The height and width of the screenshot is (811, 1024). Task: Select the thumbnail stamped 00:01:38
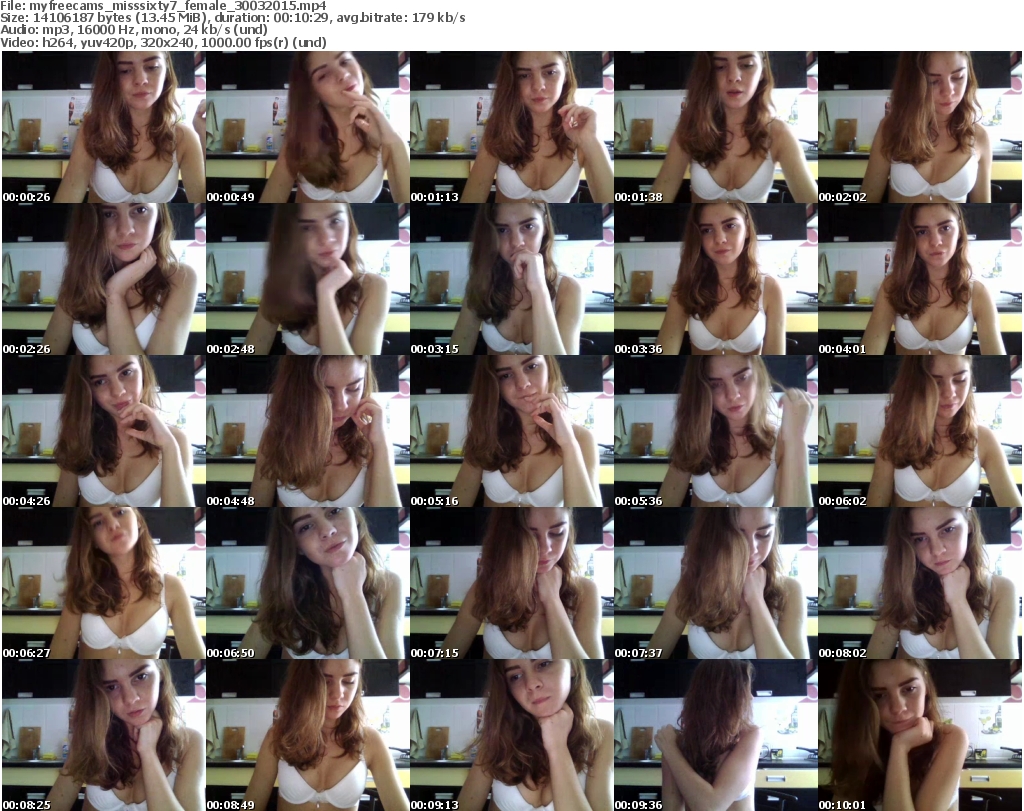(716, 127)
